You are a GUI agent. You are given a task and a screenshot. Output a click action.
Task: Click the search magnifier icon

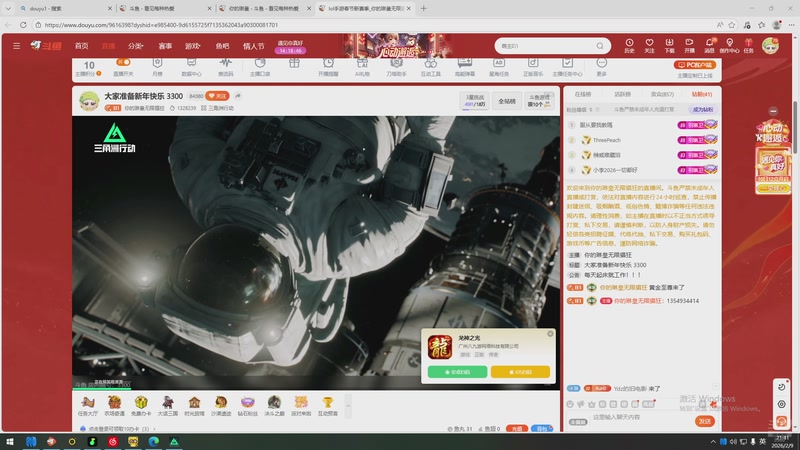click(x=600, y=46)
